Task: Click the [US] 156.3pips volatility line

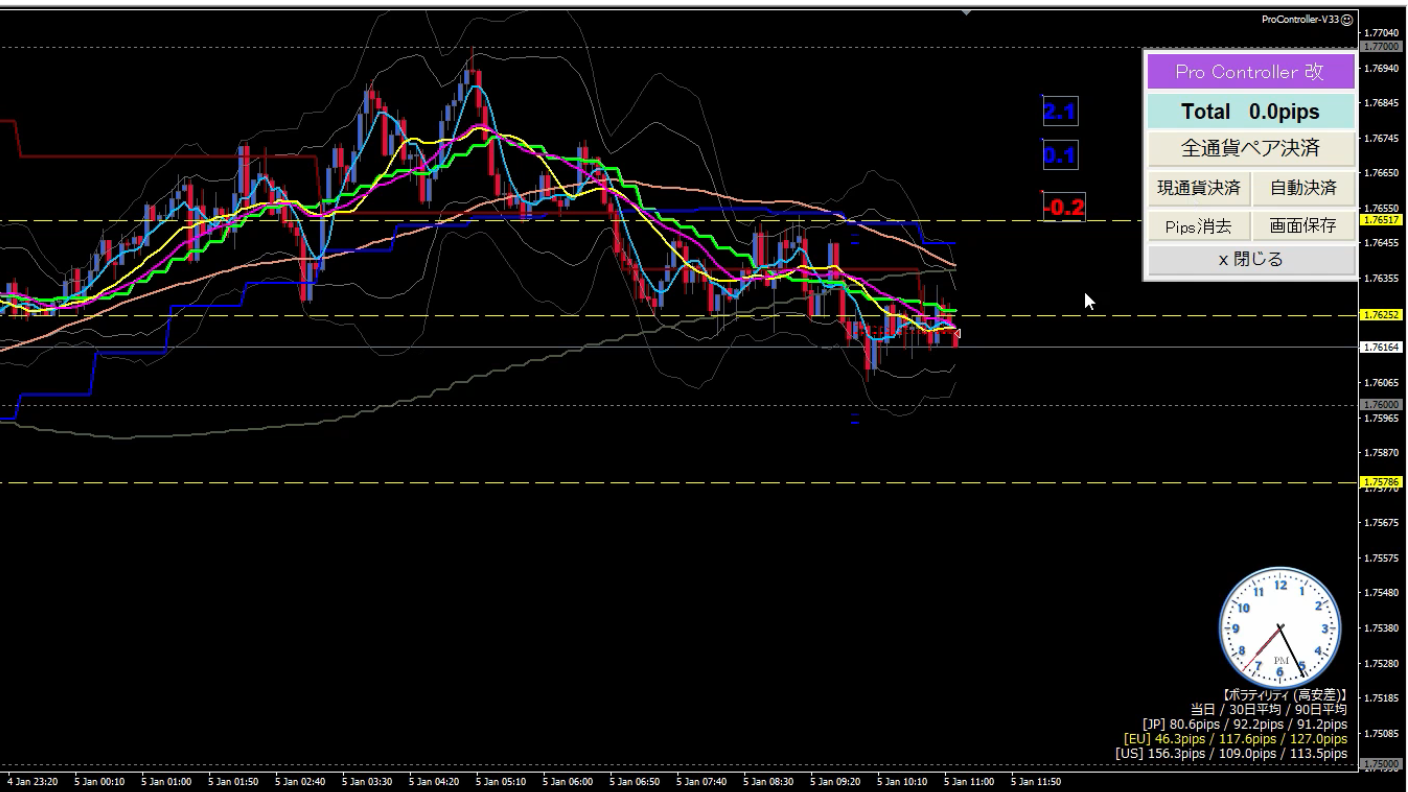Action: click(x=1231, y=754)
